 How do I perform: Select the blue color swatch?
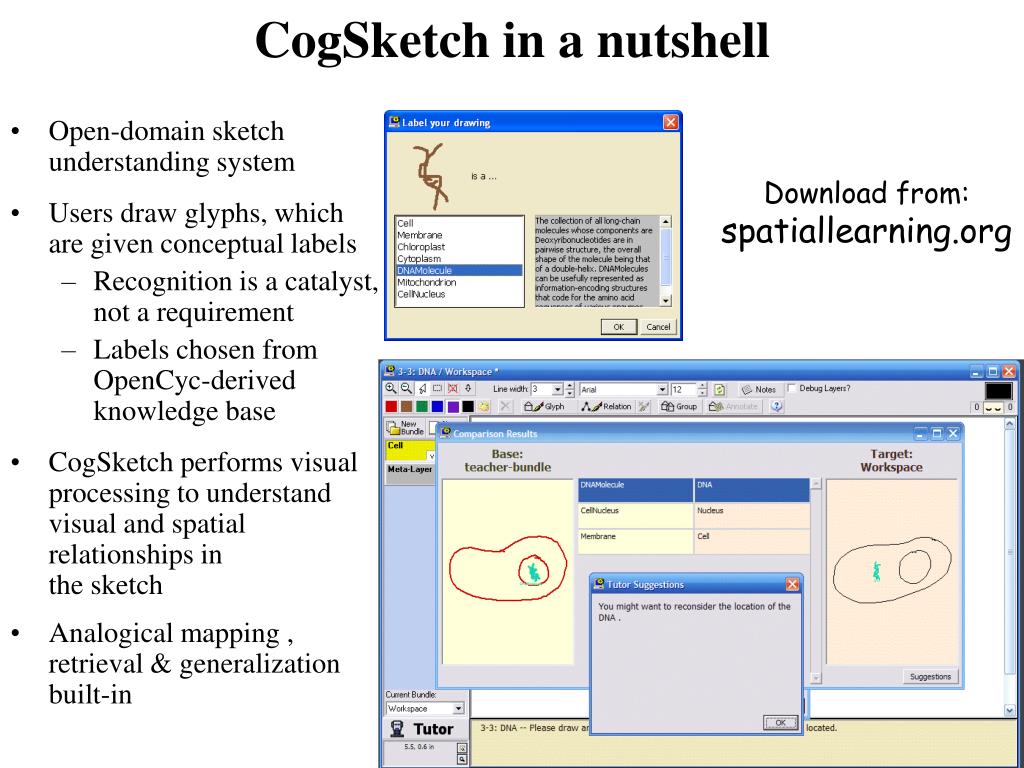tap(437, 406)
